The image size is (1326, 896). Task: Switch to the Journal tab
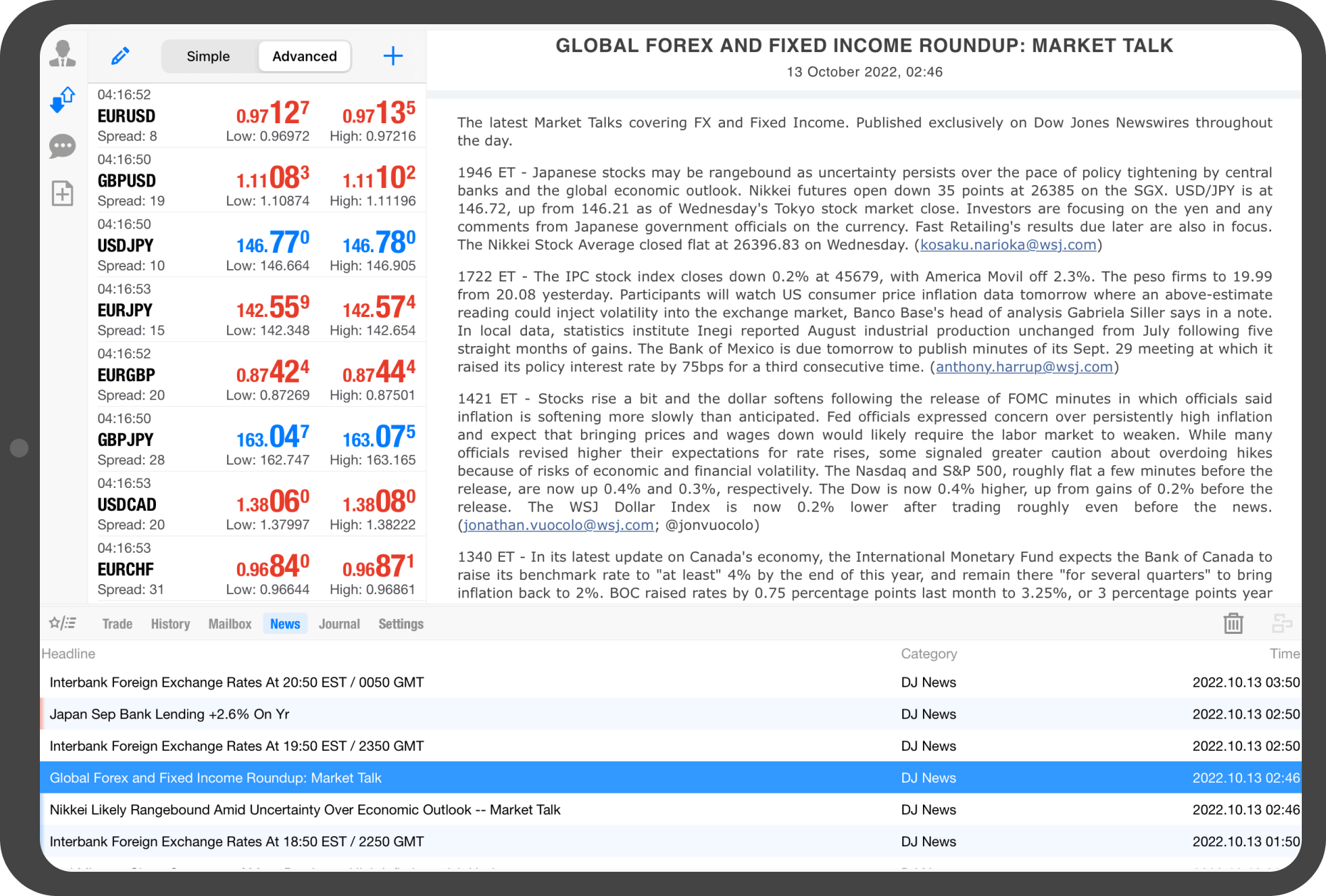tap(339, 624)
